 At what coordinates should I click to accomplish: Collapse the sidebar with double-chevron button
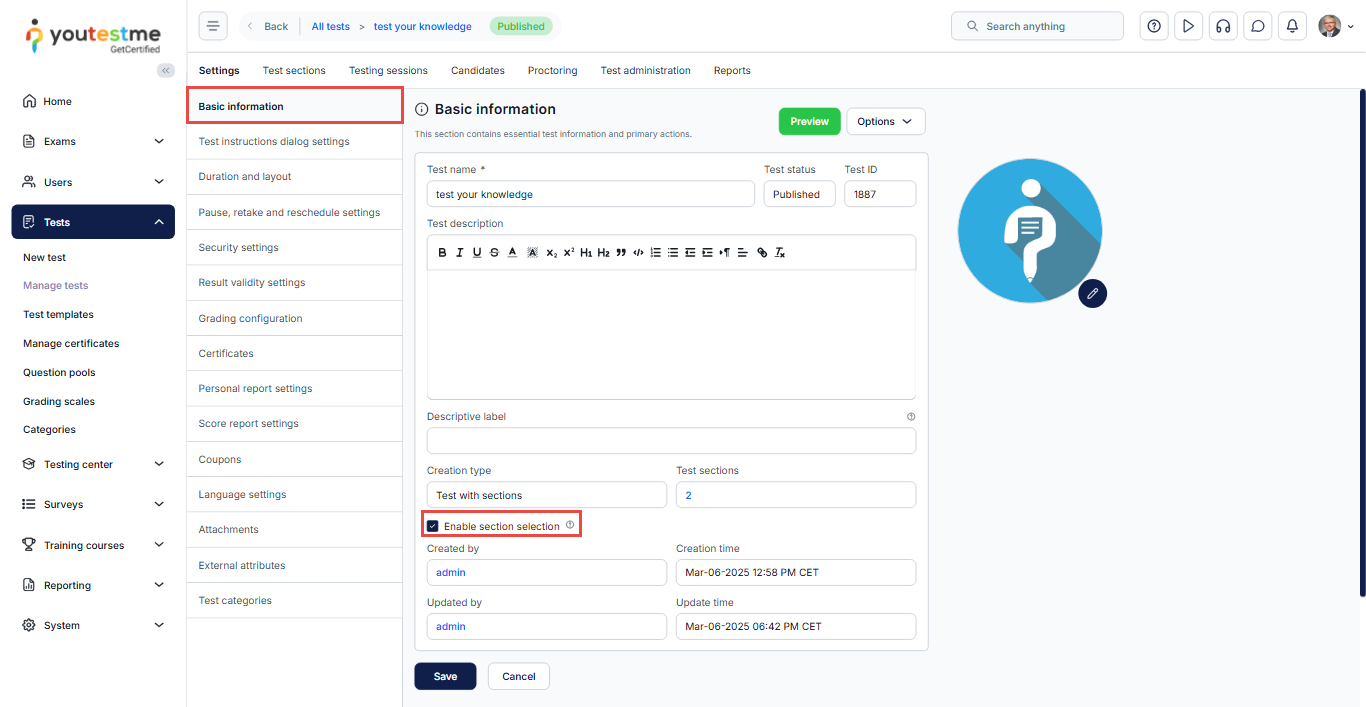click(x=166, y=70)
